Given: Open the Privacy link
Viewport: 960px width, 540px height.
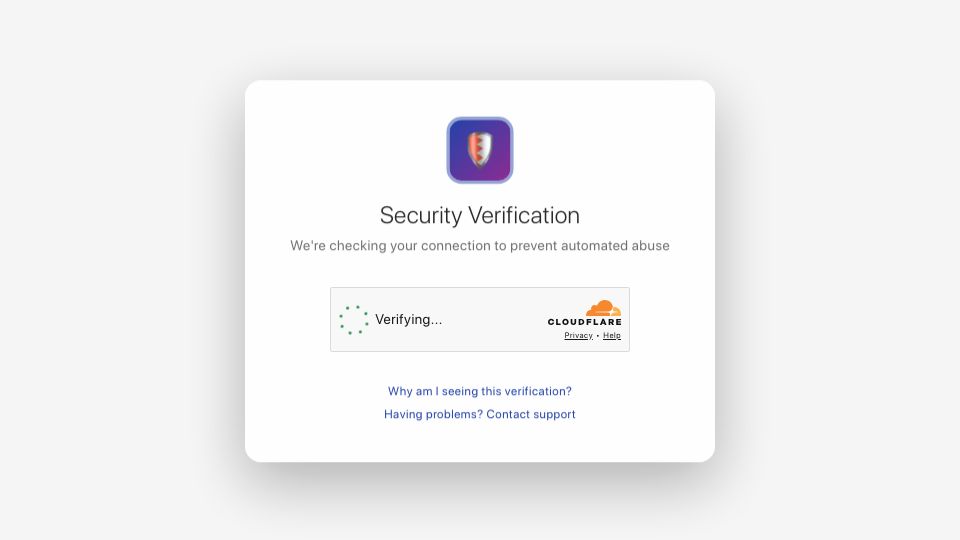Looking at the screenshot, I should tap(578, 336).
